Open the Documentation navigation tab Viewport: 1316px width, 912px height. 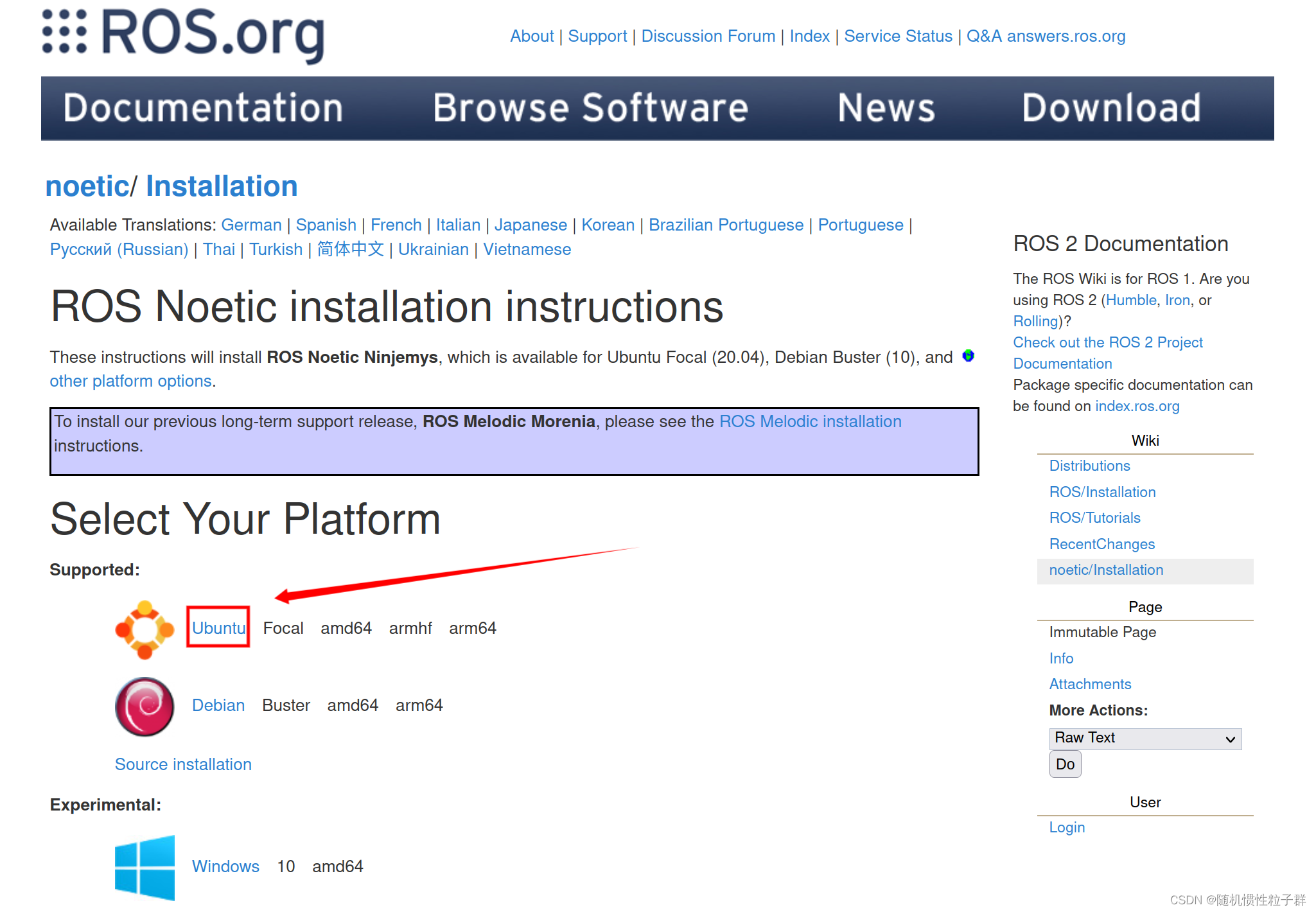(203, 108)
